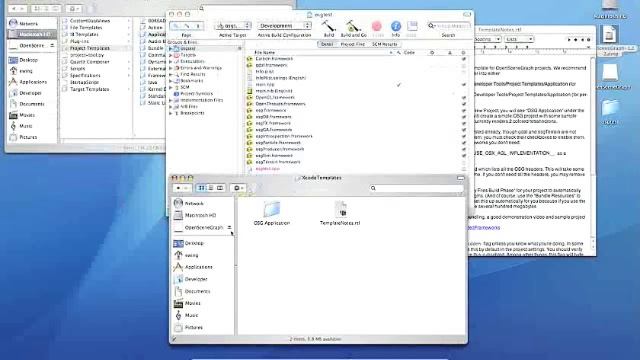Image resolution: width=640 pixels, height=360 pixels.
Task: Toggle target checkbox for OpenGL.framework
Action: tap(463, 98)
